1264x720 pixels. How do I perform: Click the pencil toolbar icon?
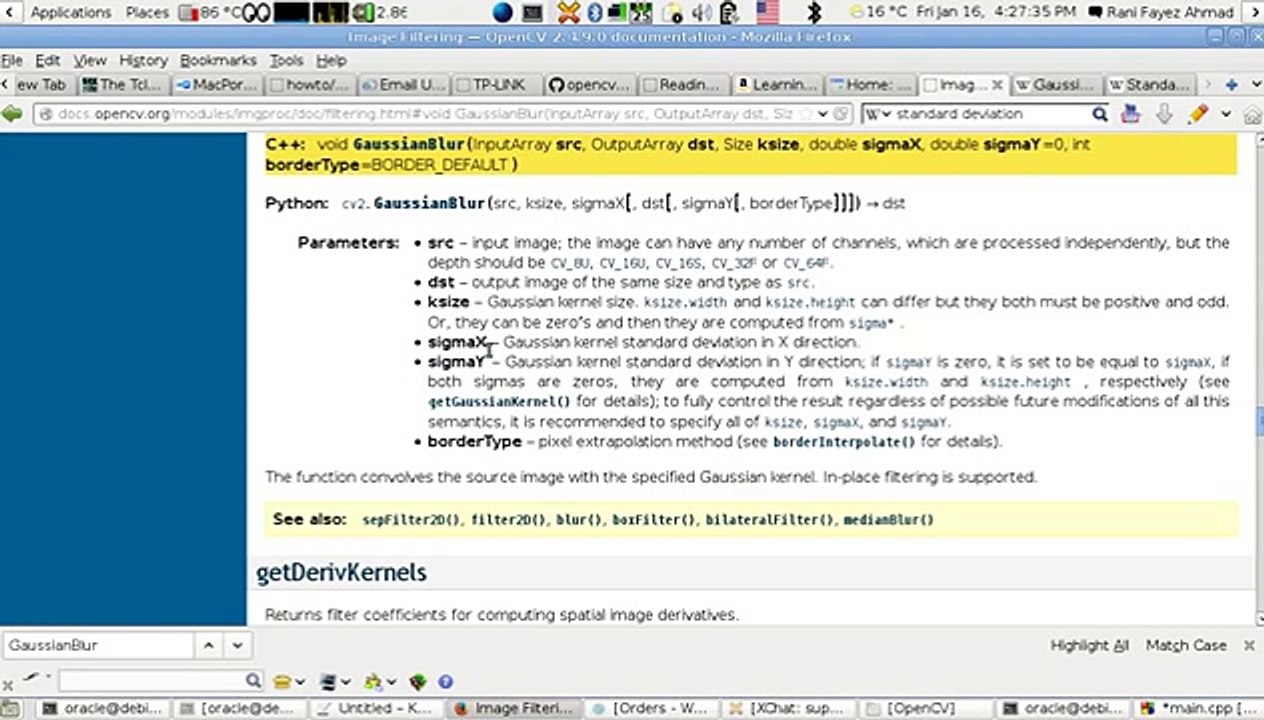1197,114
